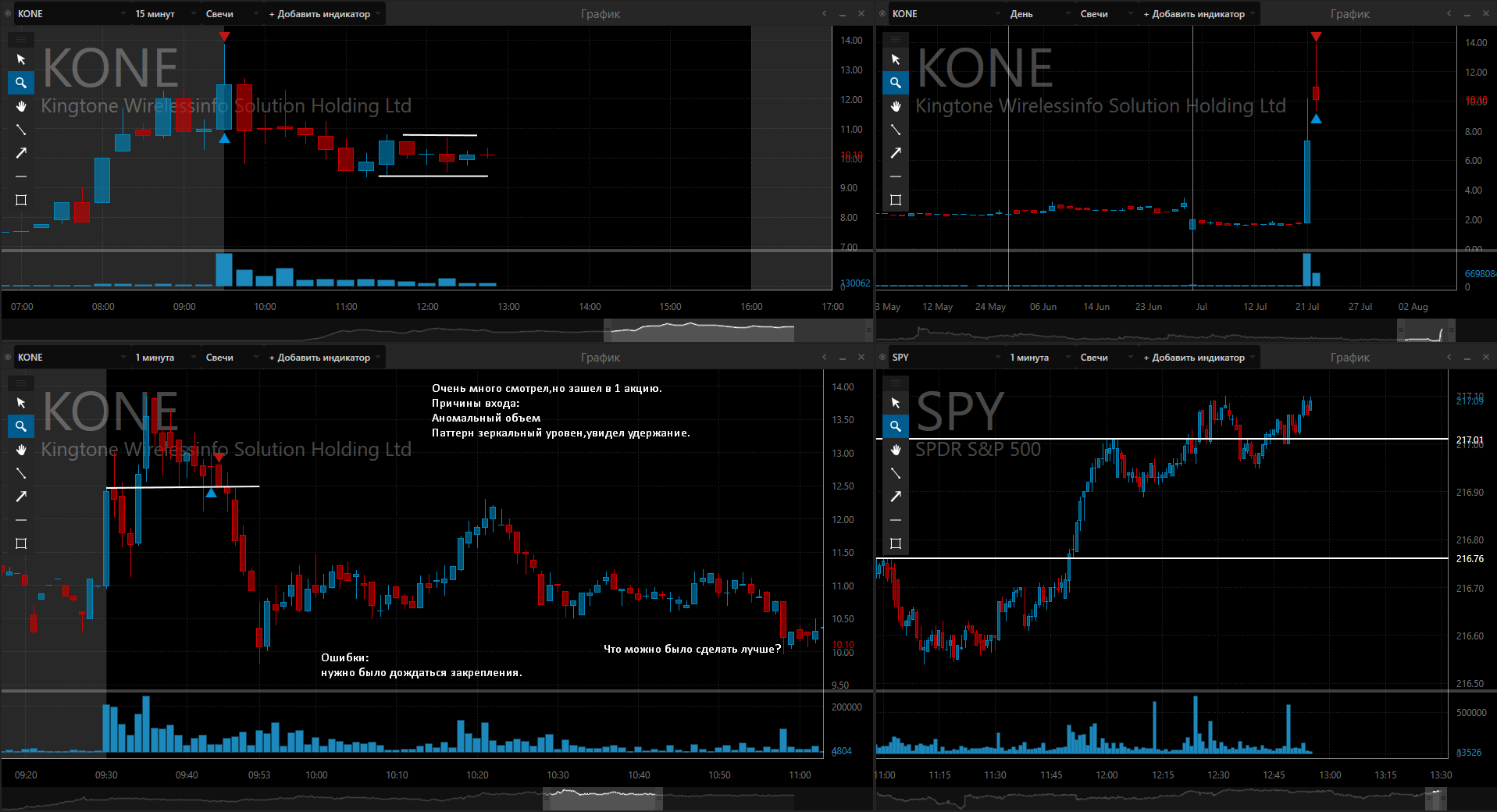Select the arrow drawing tool in KONE 1-minute chart
This screenshot has height=812, width=1497.
coord(21,497)
